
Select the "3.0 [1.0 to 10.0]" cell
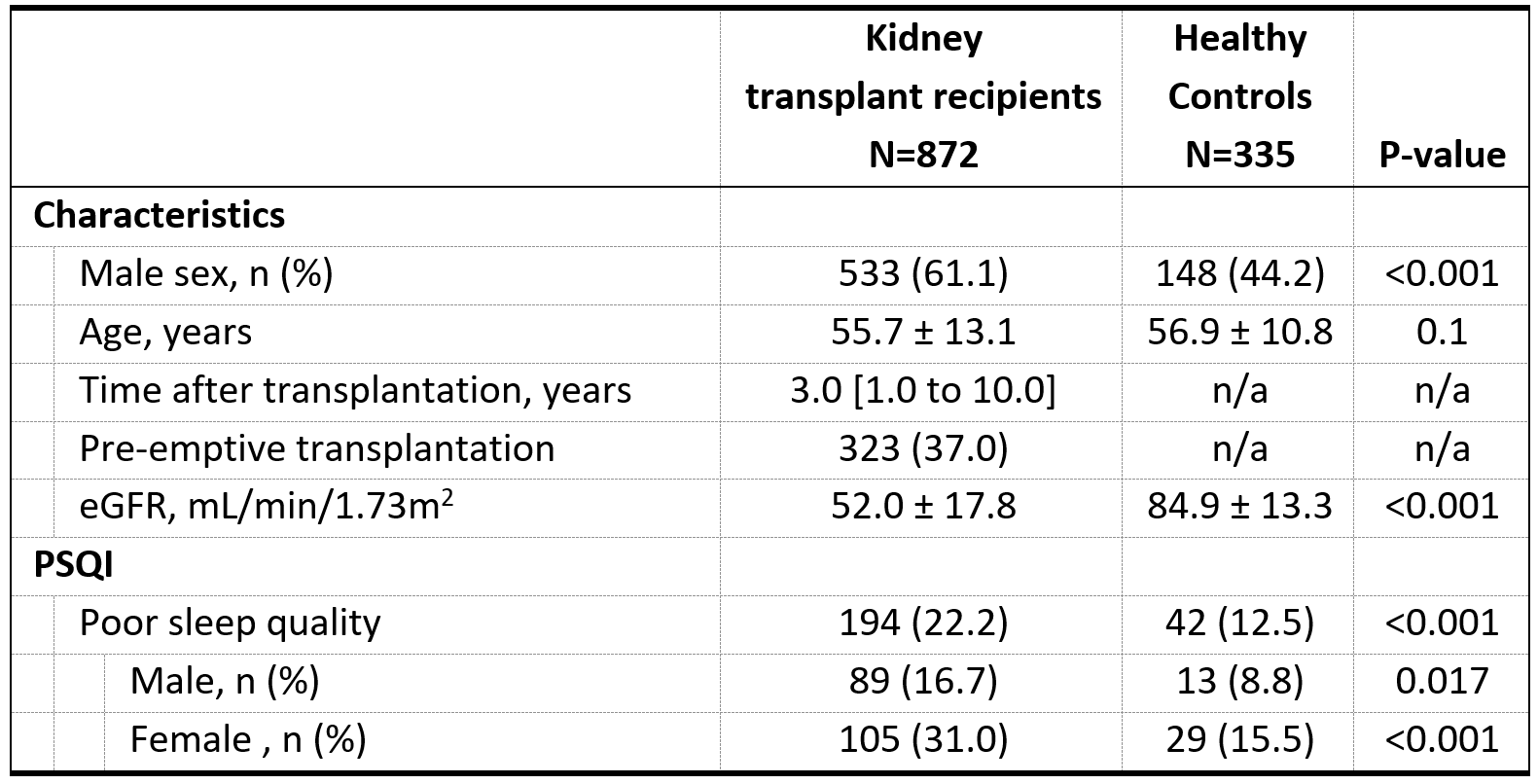pyautogui.click(x=922, y=390)
